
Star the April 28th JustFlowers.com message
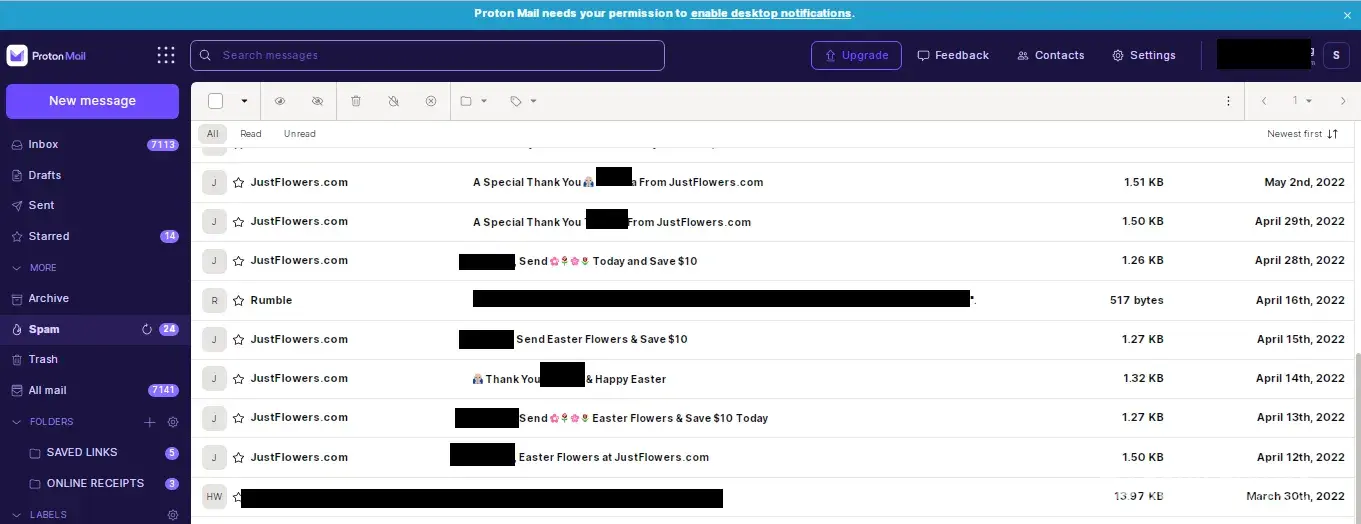tap(238, 261)
